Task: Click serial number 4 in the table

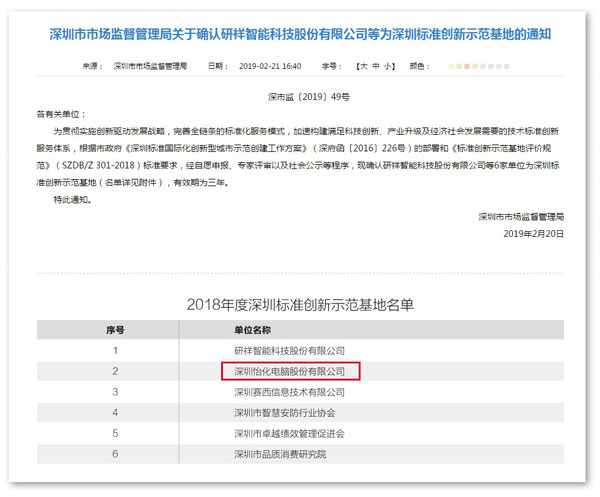Action: pos(115,412)
